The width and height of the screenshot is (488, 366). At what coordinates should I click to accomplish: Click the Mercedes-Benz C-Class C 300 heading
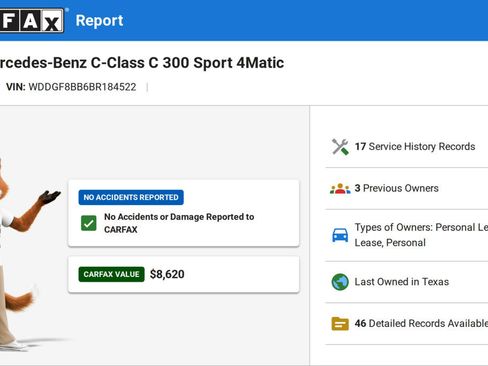142,63
